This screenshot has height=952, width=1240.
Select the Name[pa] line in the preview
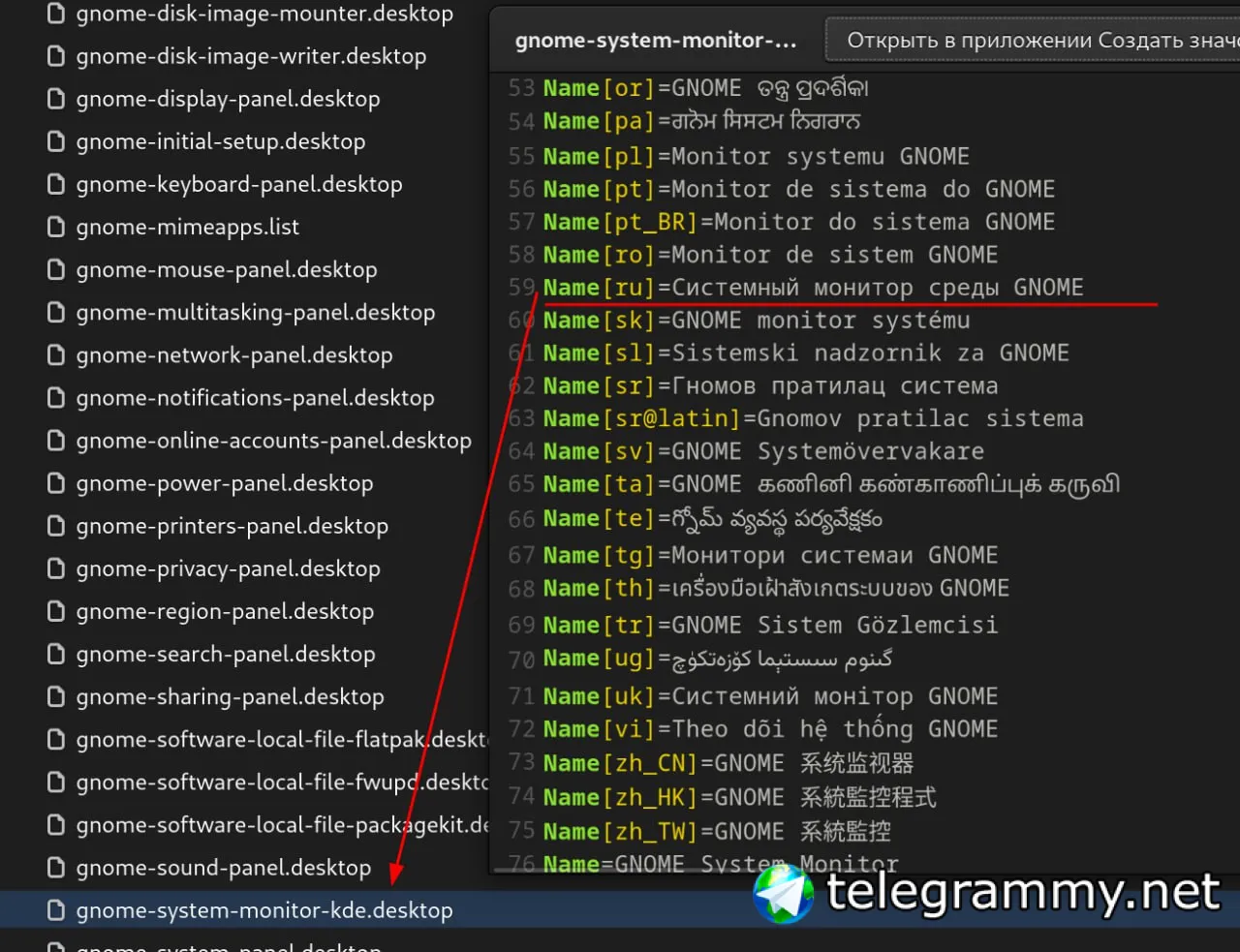pyautogui.click(x=701, y=121)
